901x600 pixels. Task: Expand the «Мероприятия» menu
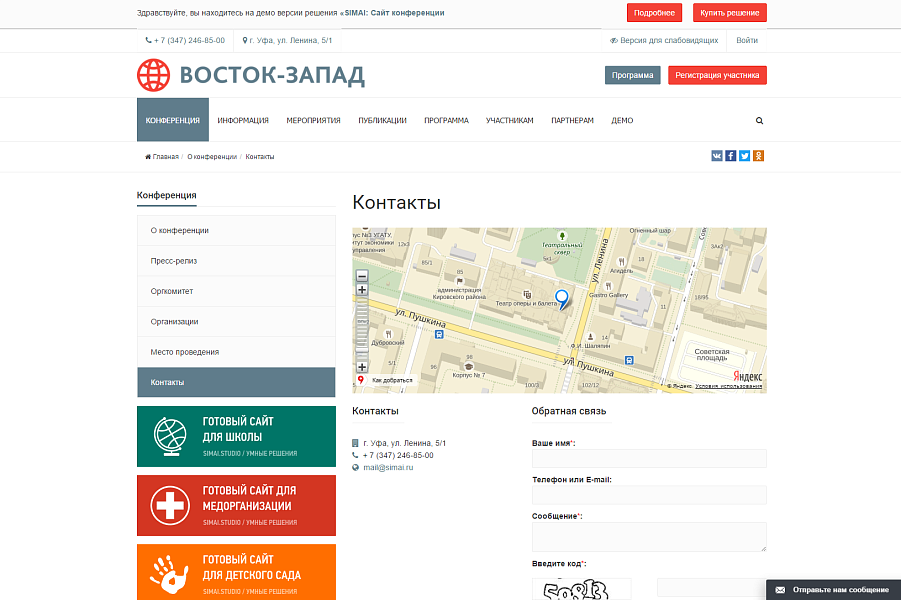click(315, 119)
